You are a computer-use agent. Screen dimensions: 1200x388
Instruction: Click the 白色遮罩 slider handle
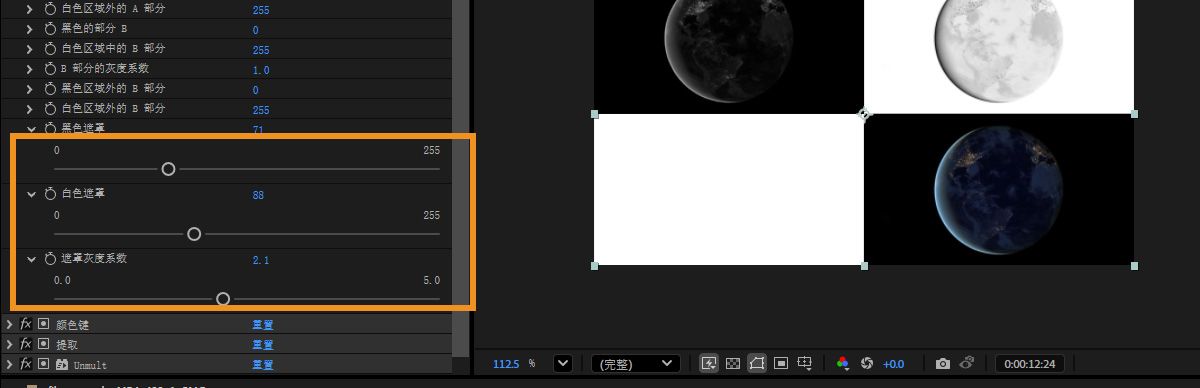point(194,234)
